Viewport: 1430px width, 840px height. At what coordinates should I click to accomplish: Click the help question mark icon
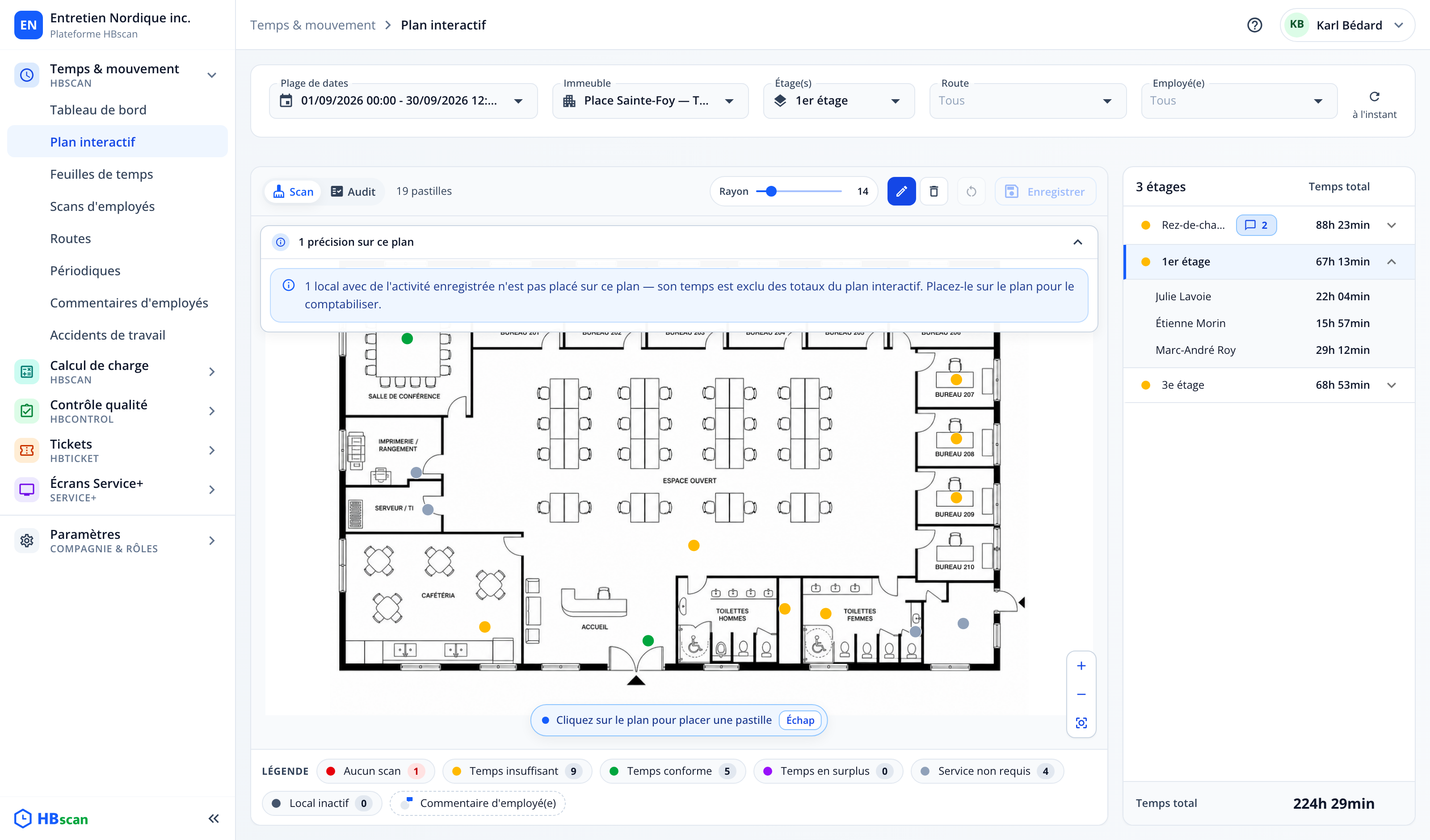1254,25
